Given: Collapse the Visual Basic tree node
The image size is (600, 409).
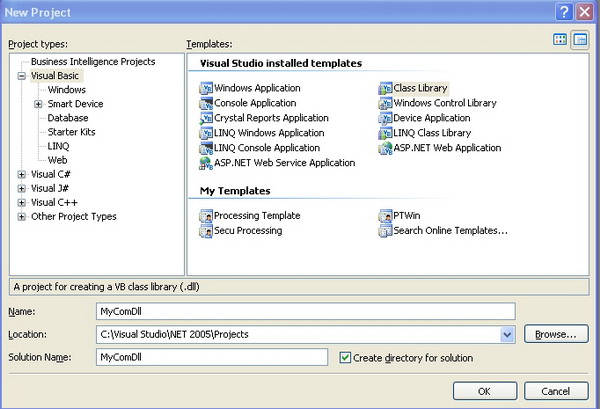Looking at the screenshot, I should pyautogui.click(x=22, y=76).
